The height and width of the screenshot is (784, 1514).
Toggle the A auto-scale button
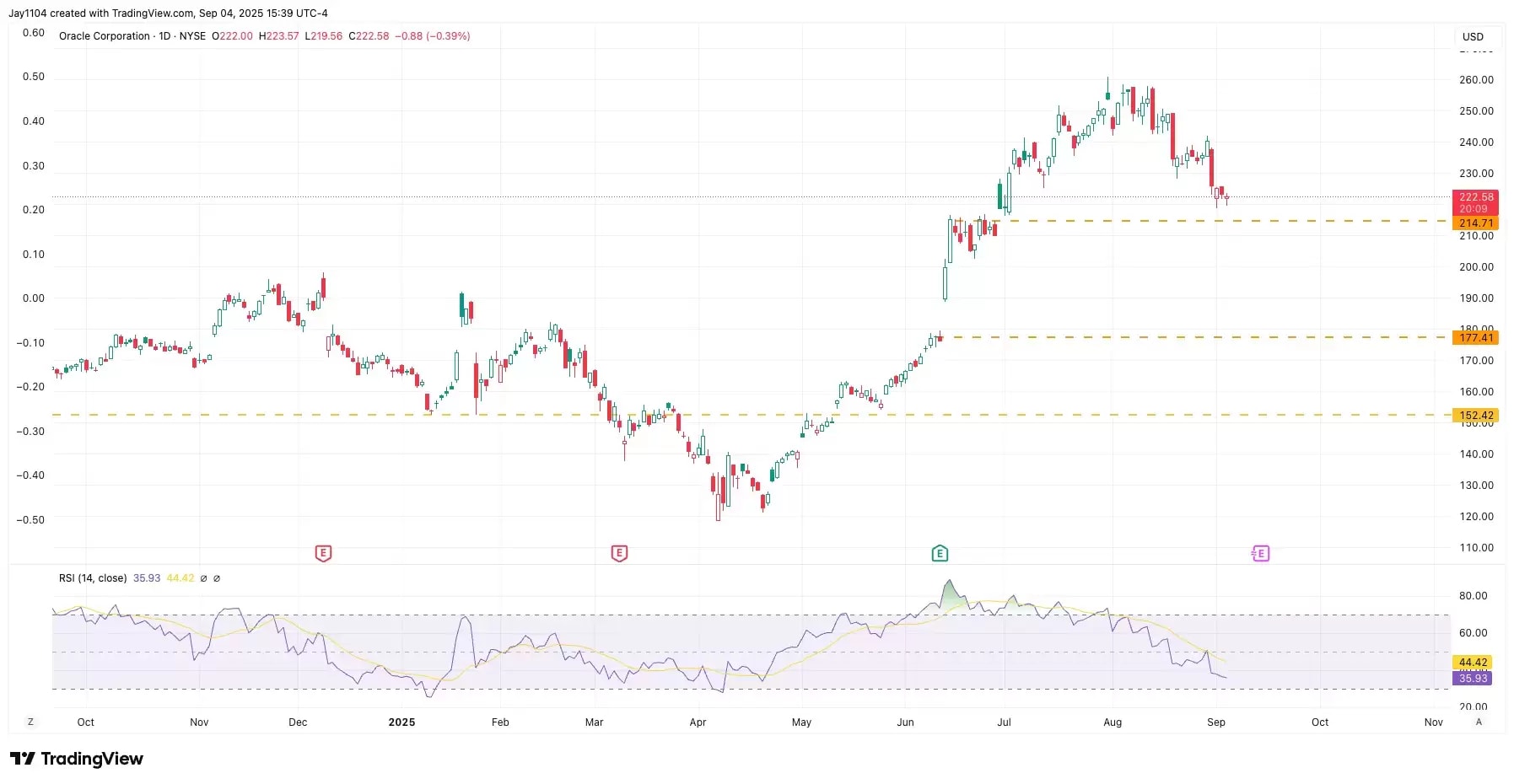tap(1479, 722)
